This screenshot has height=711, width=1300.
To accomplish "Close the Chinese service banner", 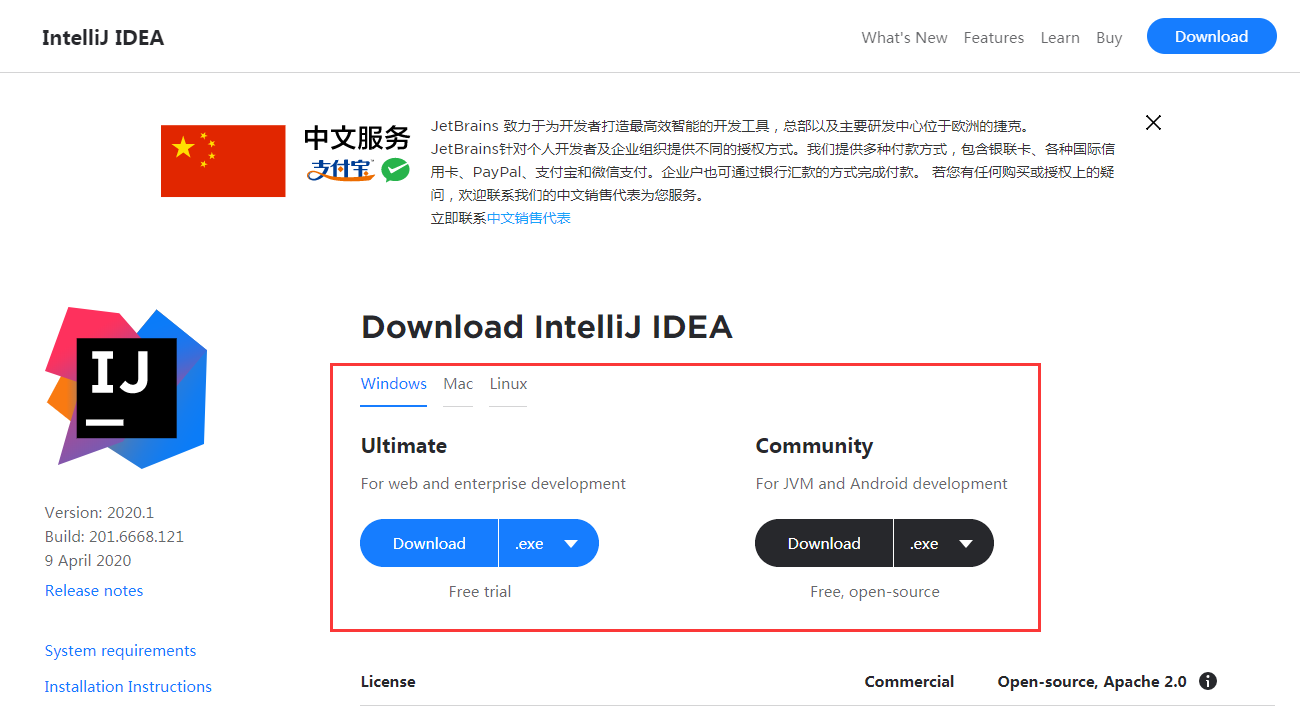I will pyautogui.click(x=1153, y=123).
